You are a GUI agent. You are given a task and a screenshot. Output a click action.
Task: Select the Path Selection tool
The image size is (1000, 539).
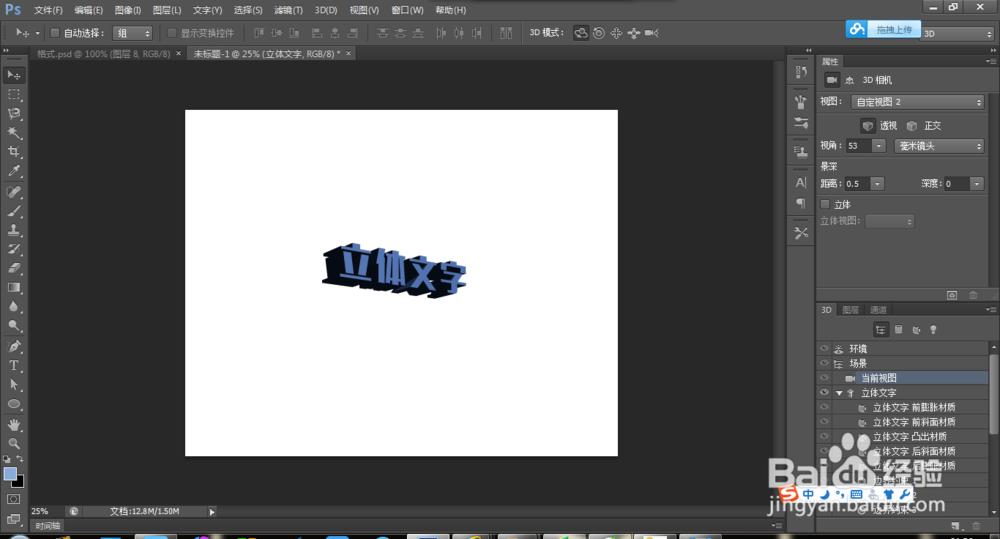[x=13, y=385]
